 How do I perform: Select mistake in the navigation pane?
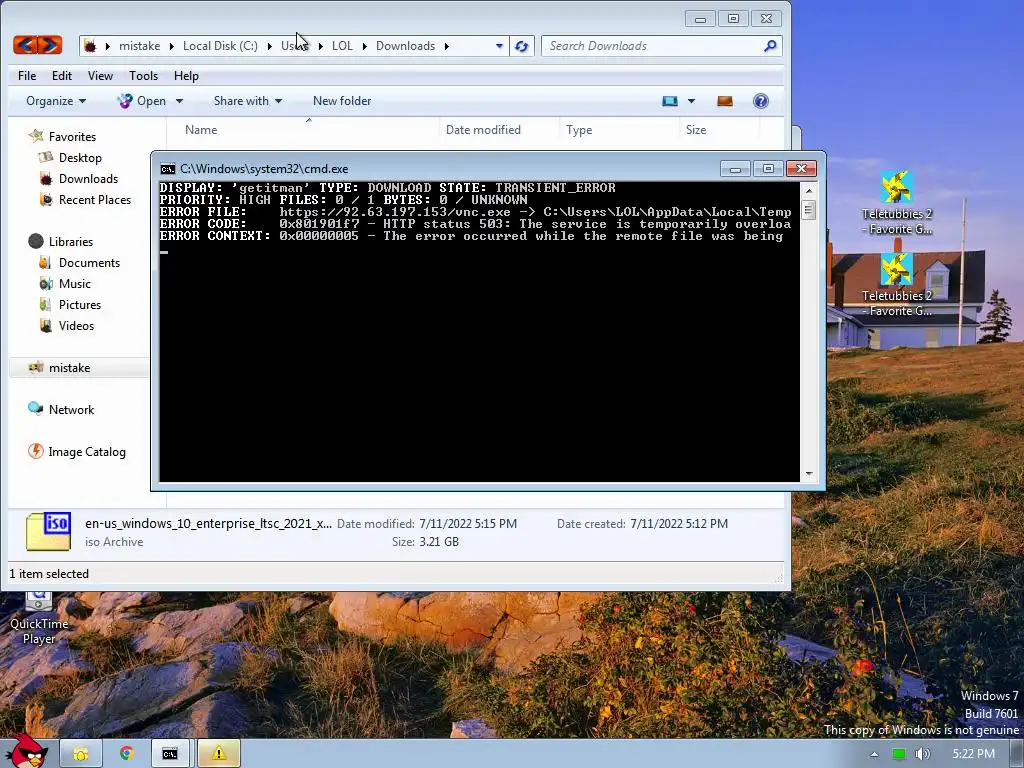tap(69, 368)
